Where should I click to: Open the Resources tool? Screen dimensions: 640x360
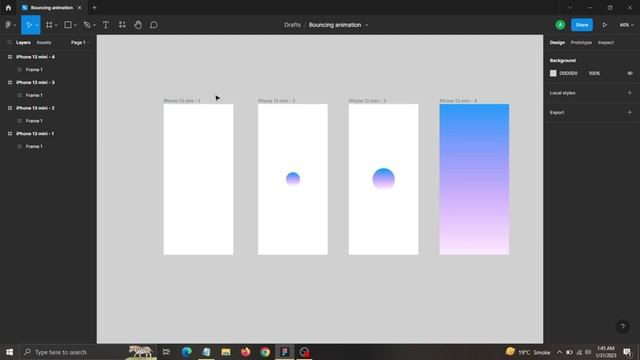122,25
